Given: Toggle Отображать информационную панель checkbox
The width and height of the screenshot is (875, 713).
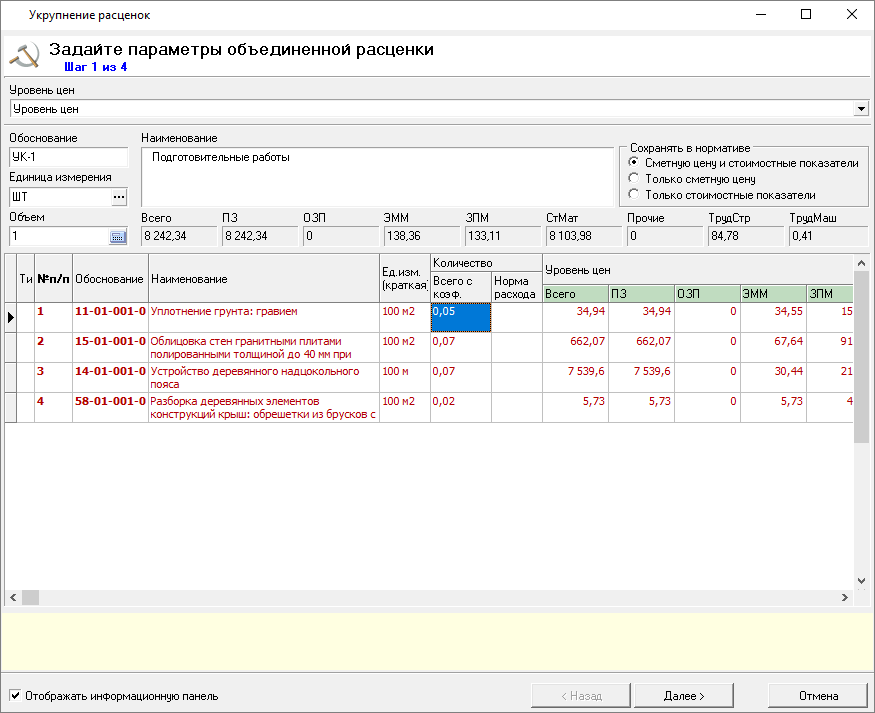Looking at the screenshot, I should click(x=15, y=696).
